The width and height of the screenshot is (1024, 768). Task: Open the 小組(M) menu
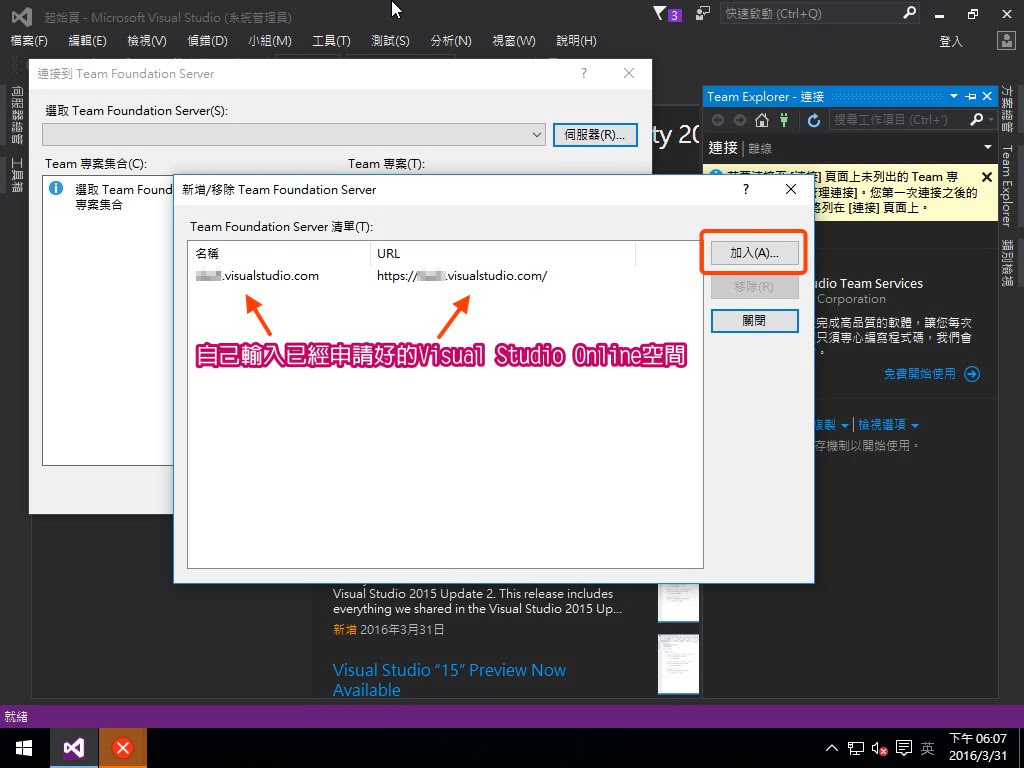(270, 40)
